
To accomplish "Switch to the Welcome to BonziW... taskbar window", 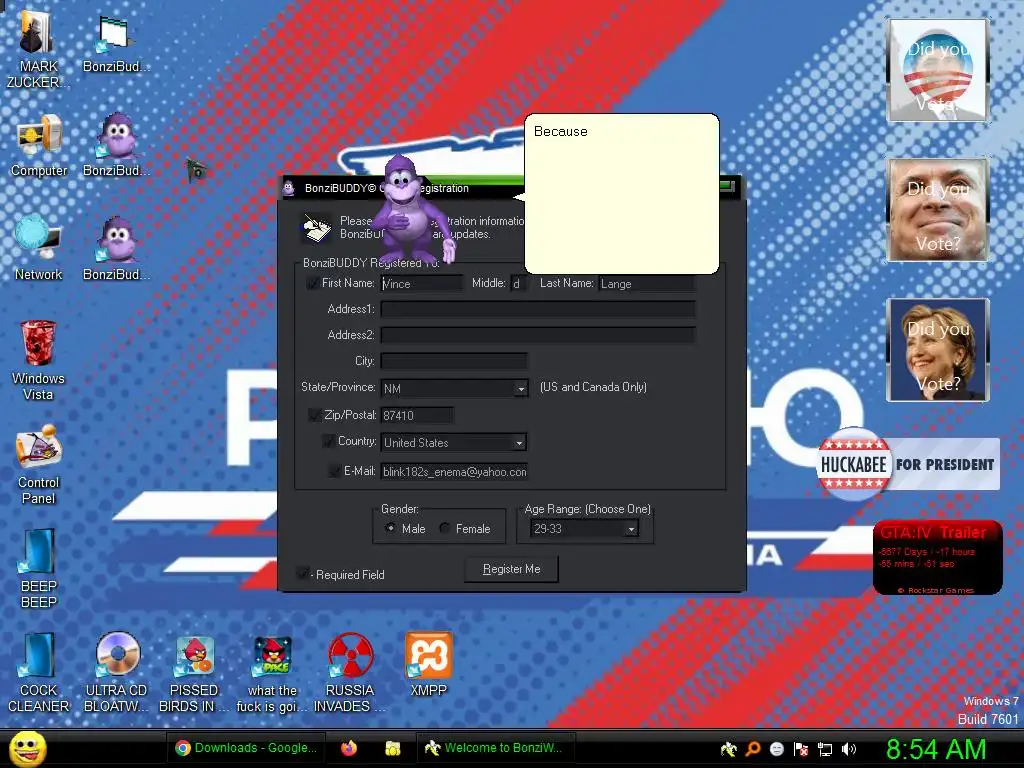I will pyautogui.click(x=496, y=748).
